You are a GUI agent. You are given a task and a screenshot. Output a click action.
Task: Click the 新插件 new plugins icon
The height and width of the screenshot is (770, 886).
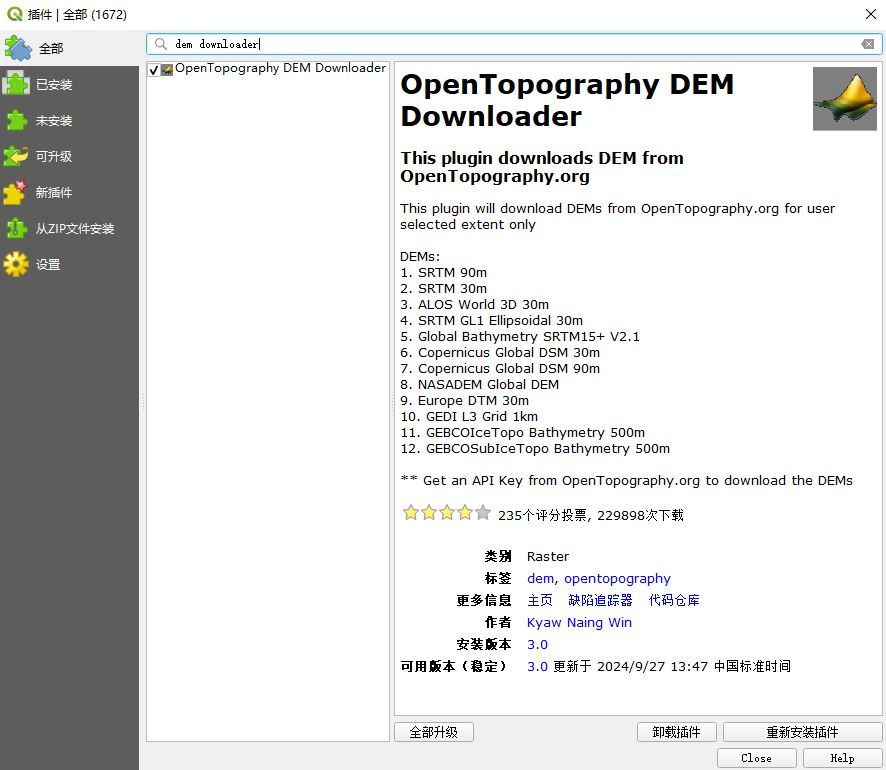[x=15, y=193]
